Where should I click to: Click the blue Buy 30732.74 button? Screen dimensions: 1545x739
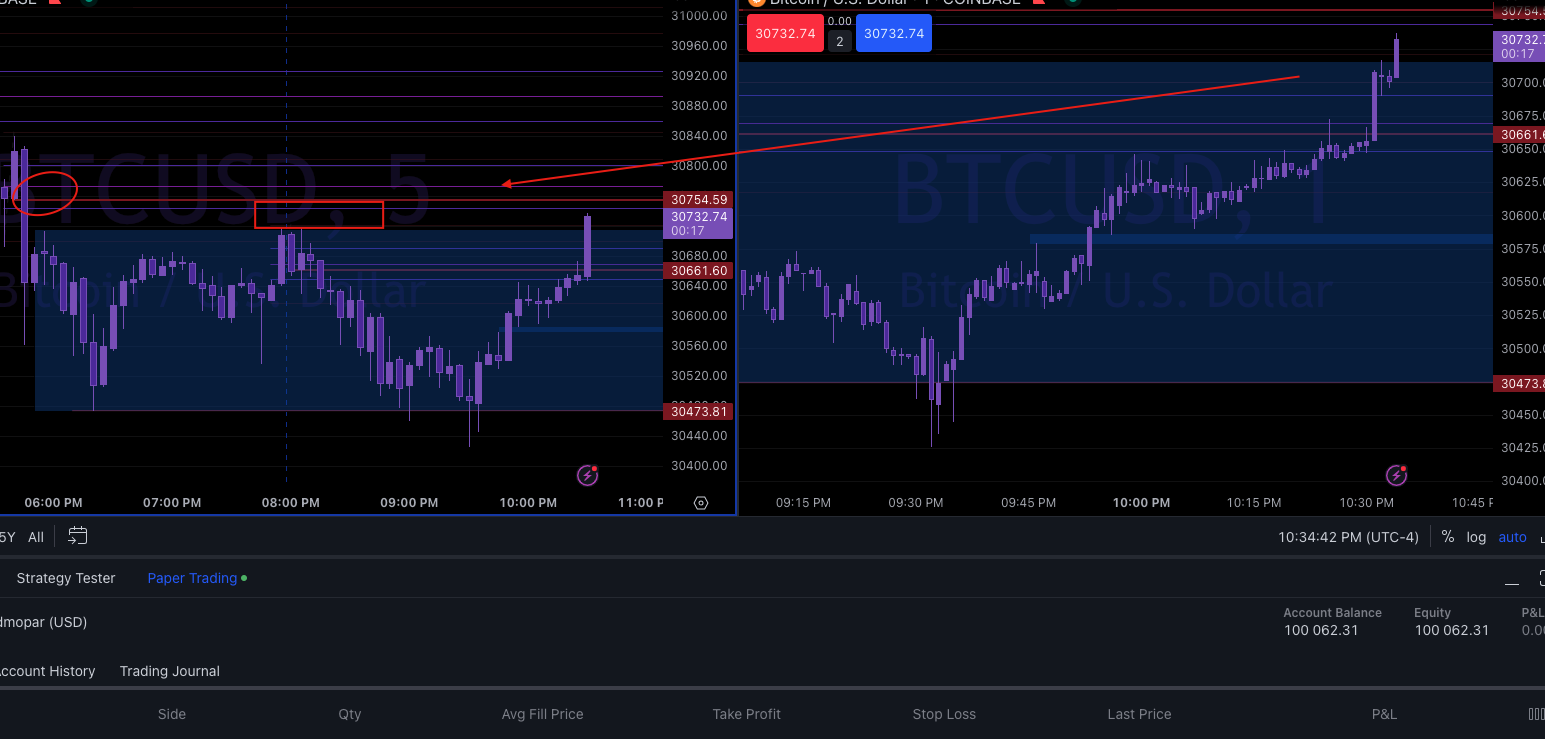pyautogui.click(x=893, y=33)
